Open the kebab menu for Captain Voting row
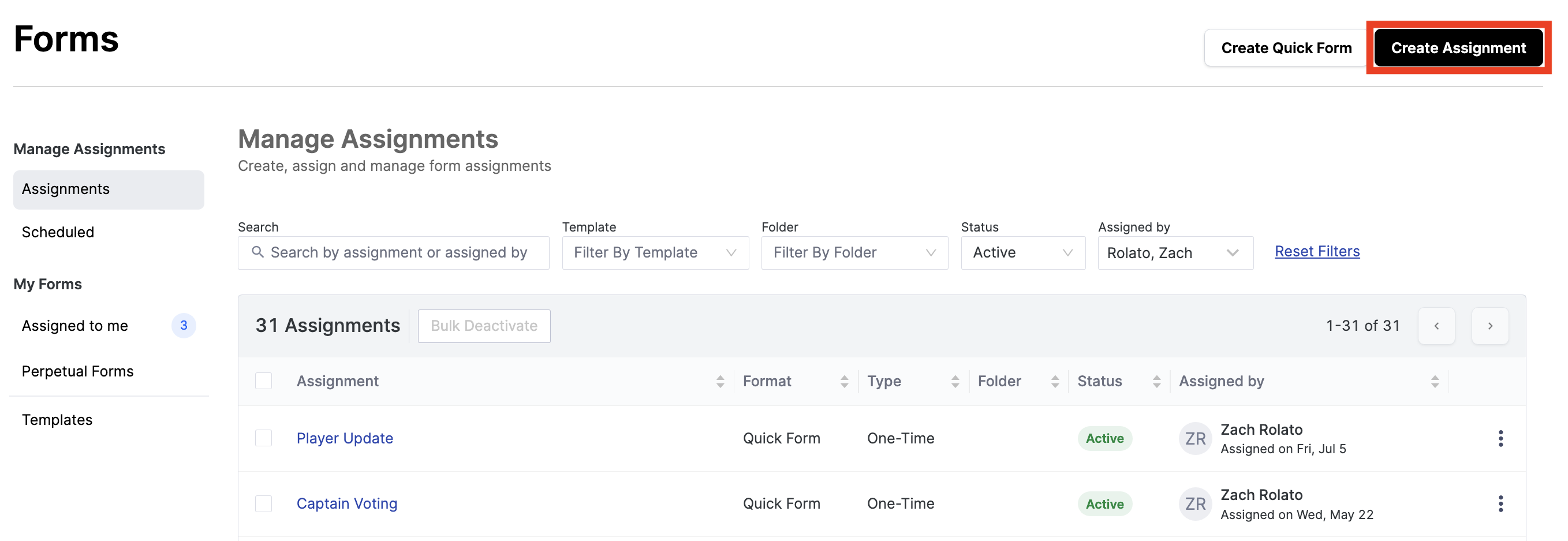 point(1501,504)
